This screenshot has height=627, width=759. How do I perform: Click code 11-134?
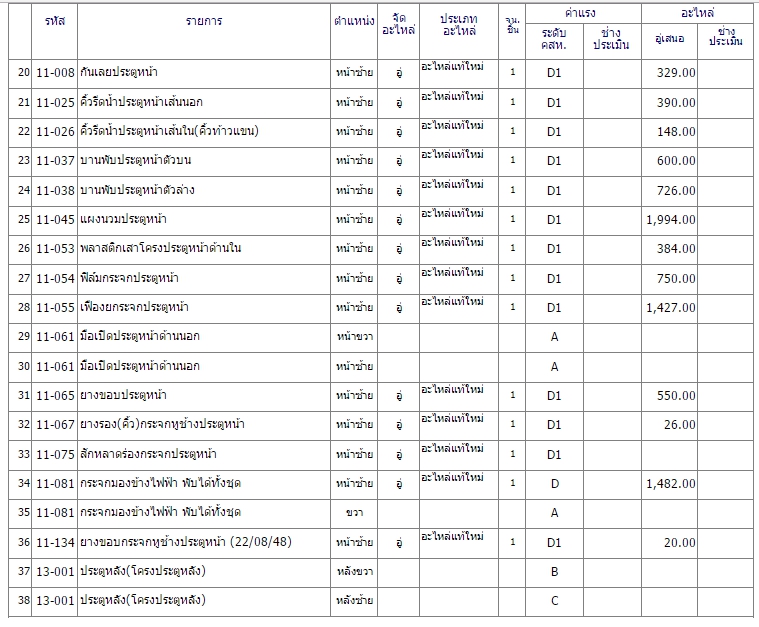point(55,543)
